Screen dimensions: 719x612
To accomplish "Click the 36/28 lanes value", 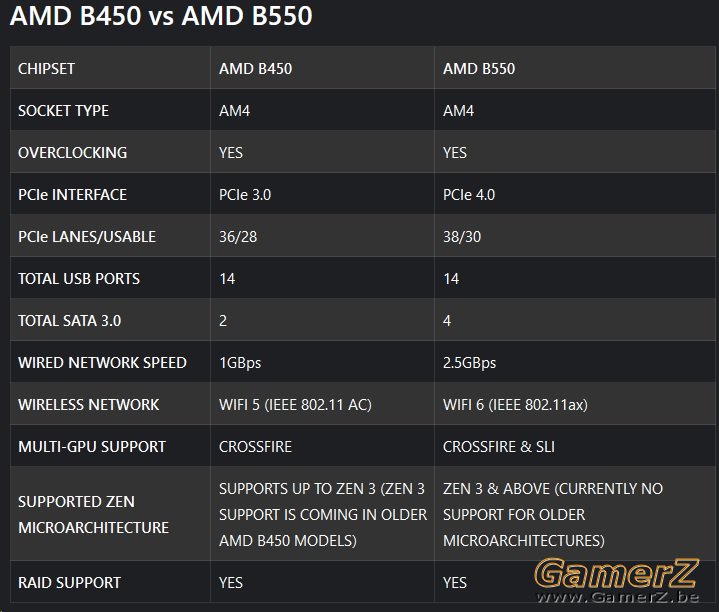I will 238,237.
